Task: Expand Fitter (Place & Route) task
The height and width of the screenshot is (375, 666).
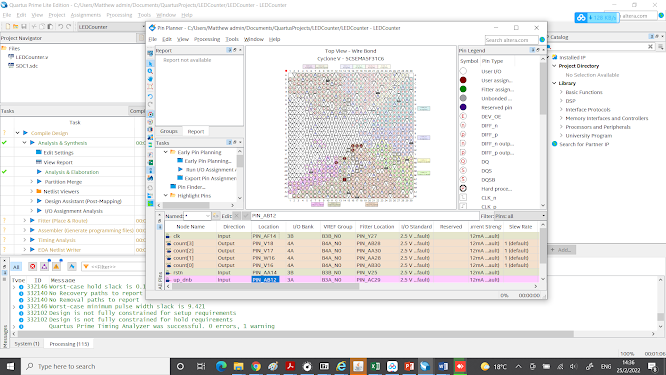Action: tap(25, 221)
